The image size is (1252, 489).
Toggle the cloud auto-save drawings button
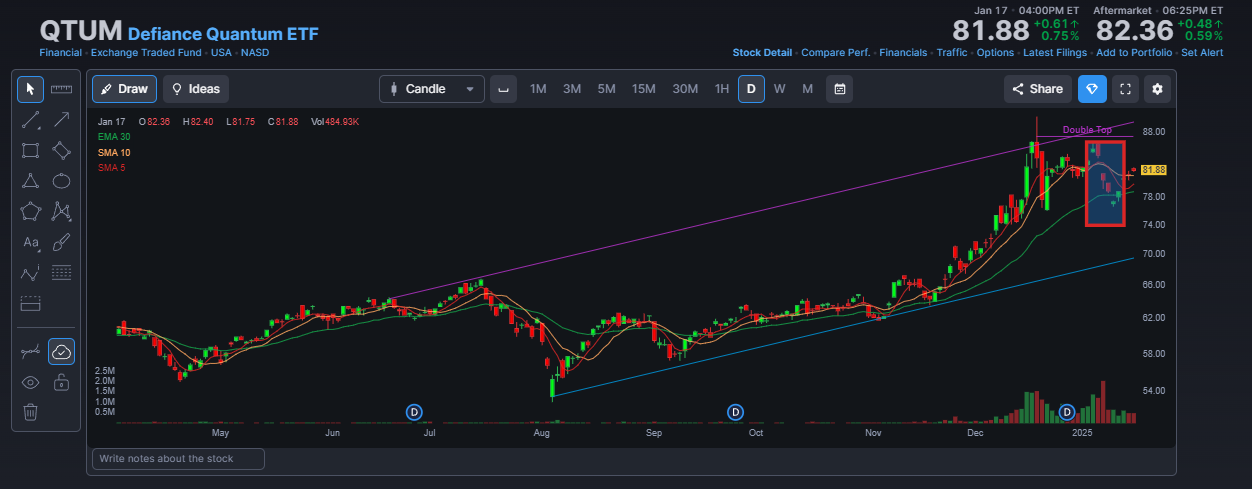pyautogui.click(x=61, y=351)
